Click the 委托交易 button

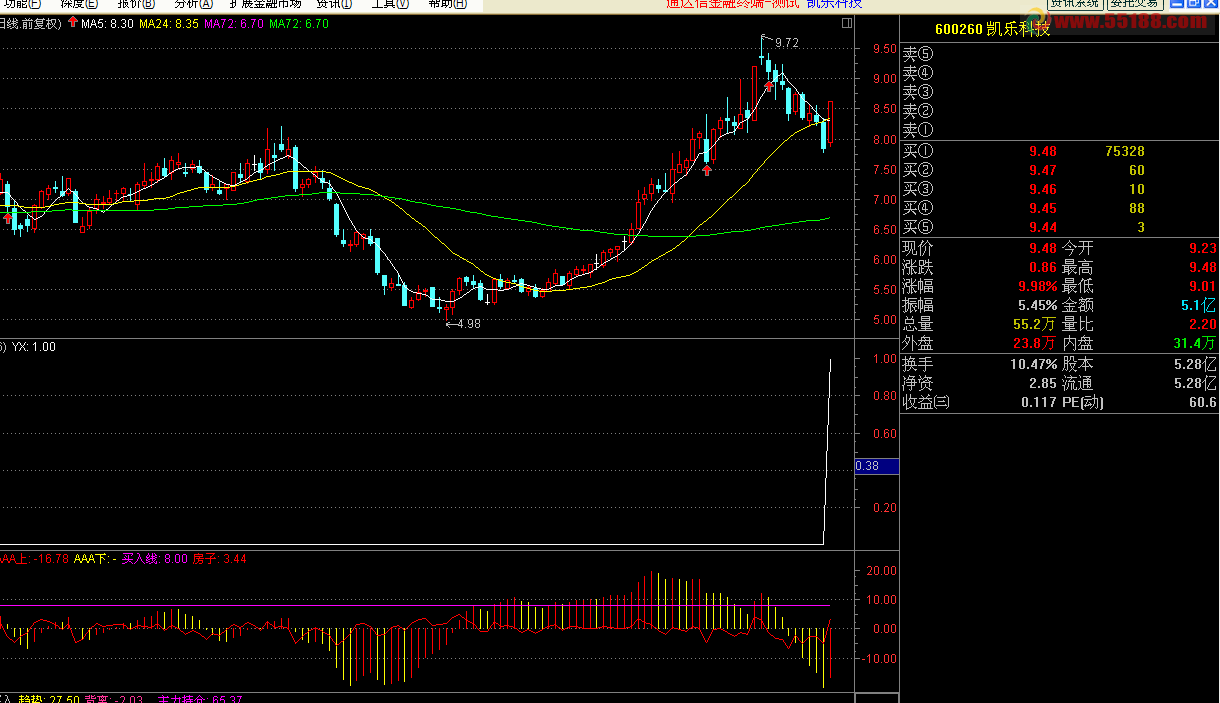click(1134, 4)
